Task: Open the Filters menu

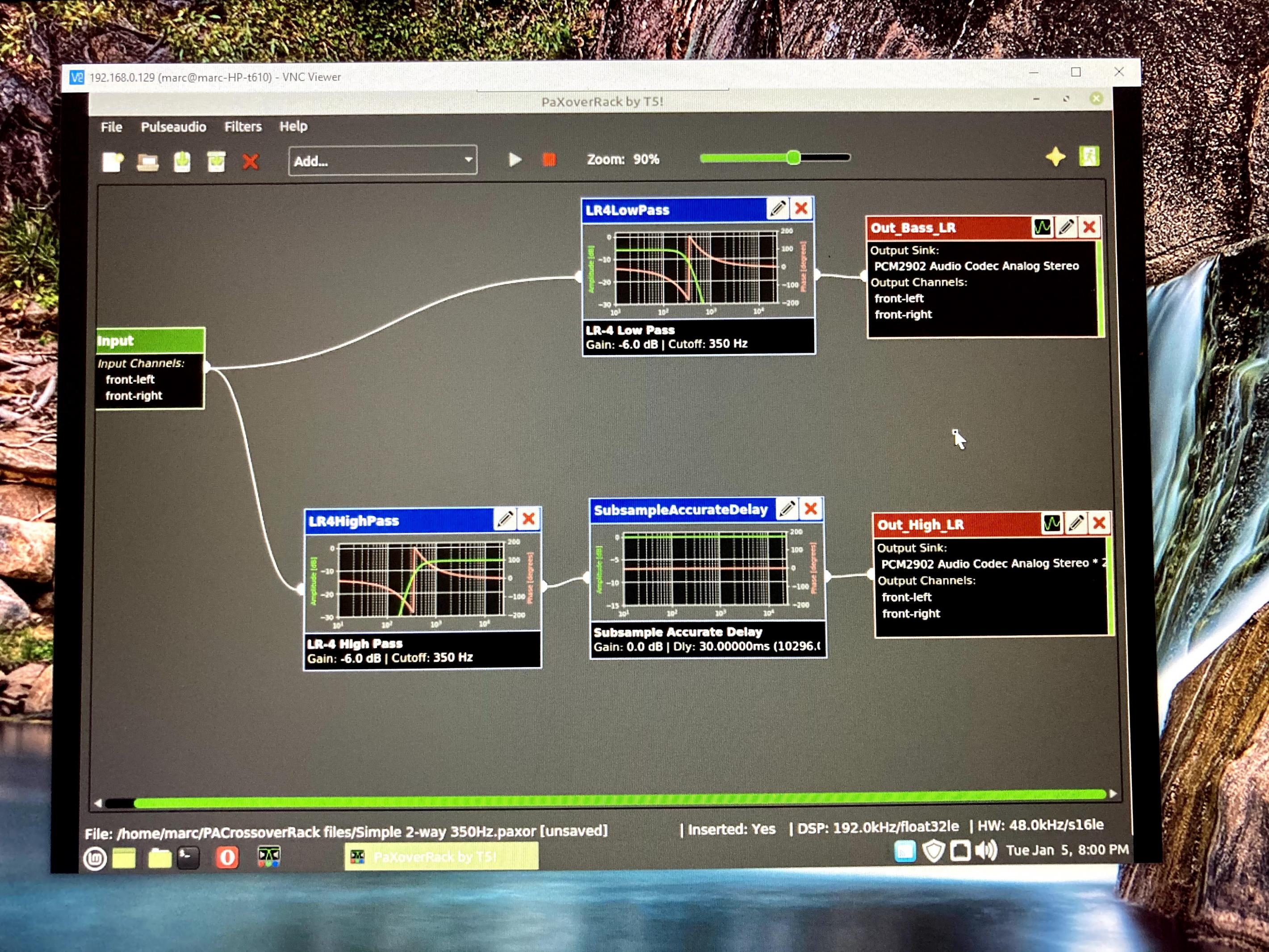Action: tap(243, 126)
